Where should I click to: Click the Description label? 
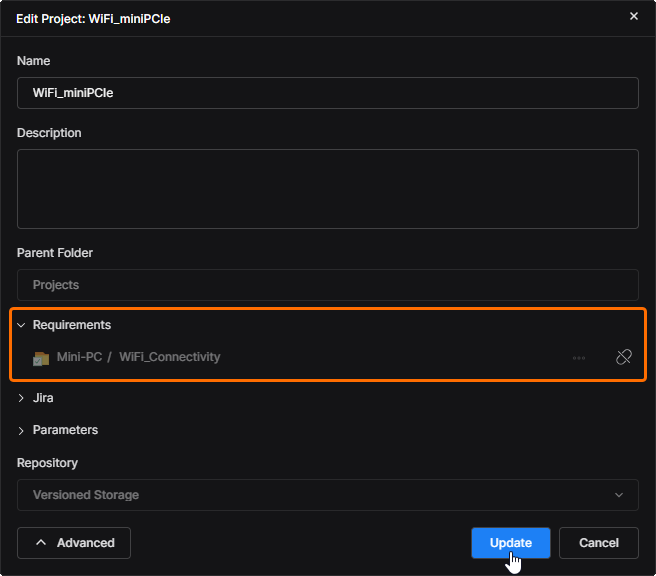coord(49,133)
